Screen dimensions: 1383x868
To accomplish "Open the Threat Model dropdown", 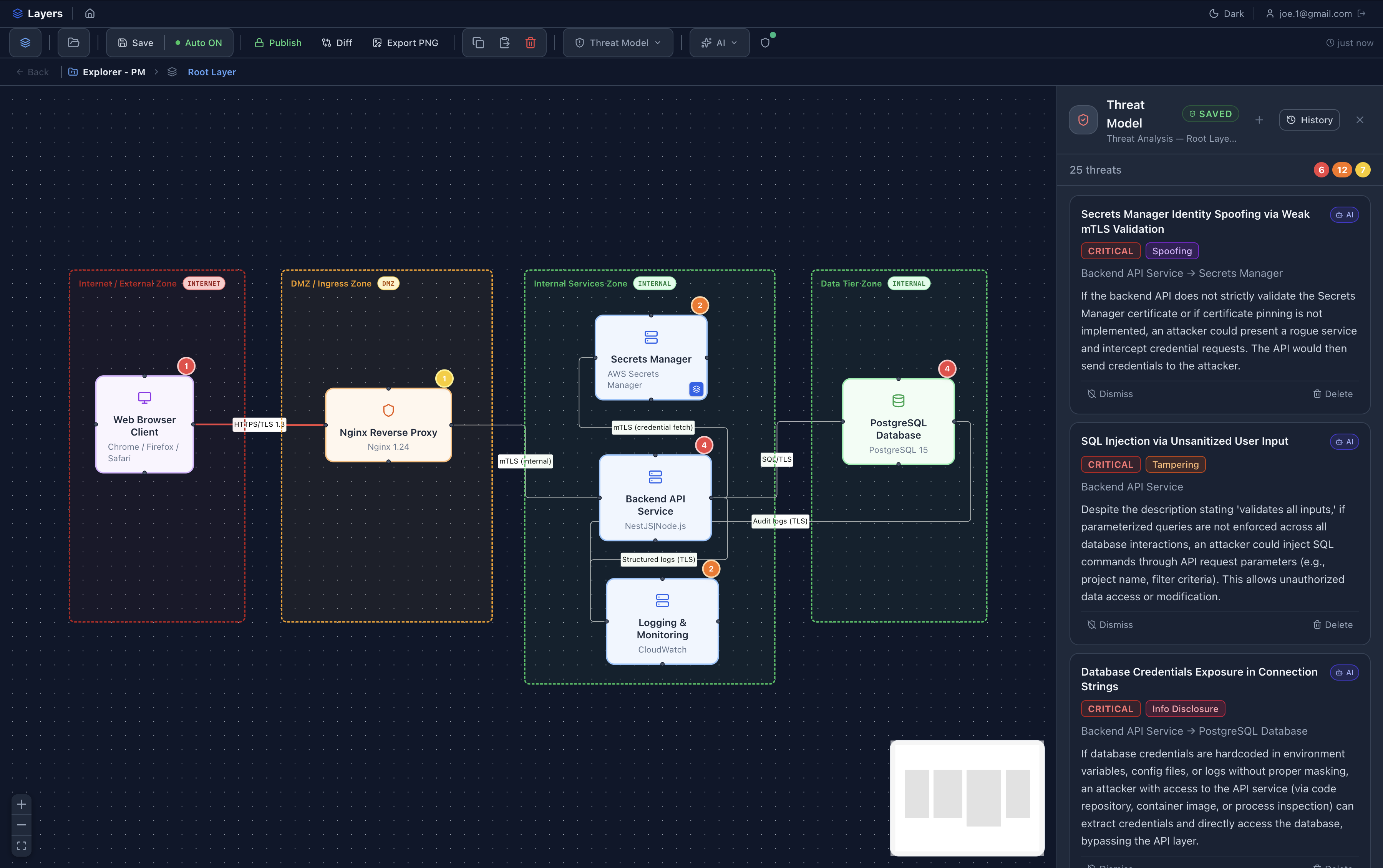I will tap(618, 43).
